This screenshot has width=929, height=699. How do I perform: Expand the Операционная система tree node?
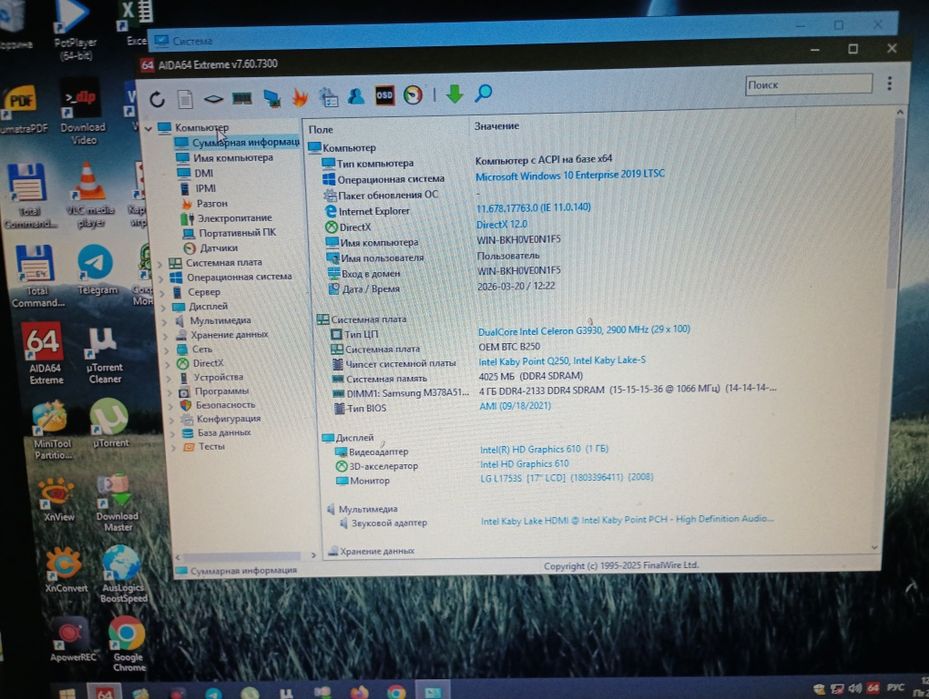point(161,278)
